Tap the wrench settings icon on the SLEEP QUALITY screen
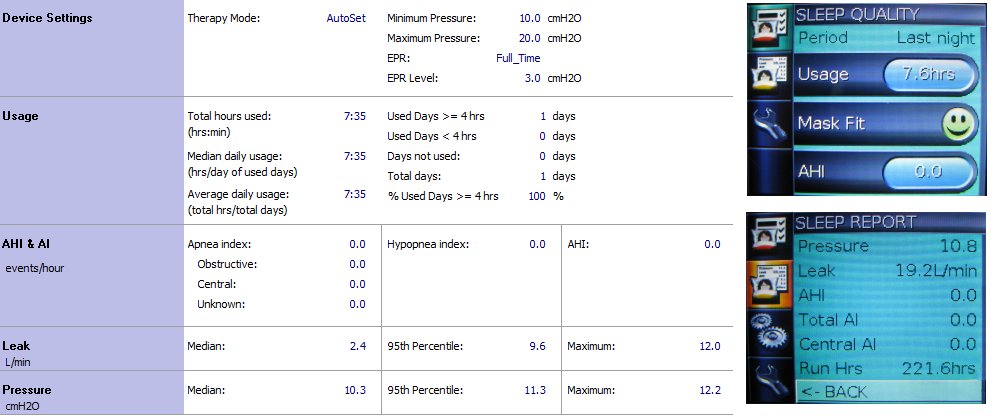 point(768,124)
